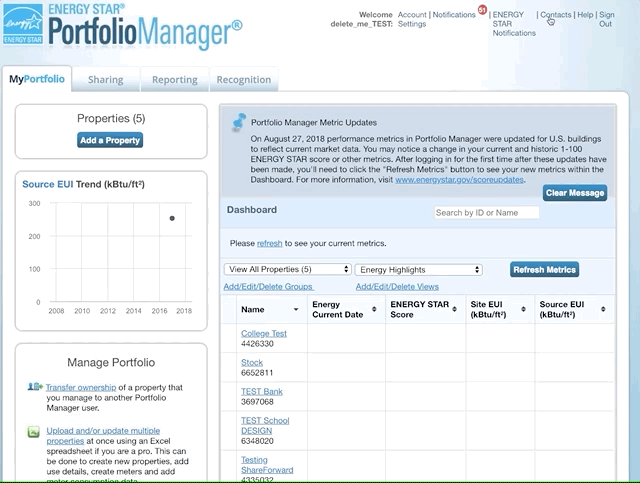Open www.energystar.gov/scoreupdates link
This screenshot has width=640, height=483.
(x=459, y=180)
